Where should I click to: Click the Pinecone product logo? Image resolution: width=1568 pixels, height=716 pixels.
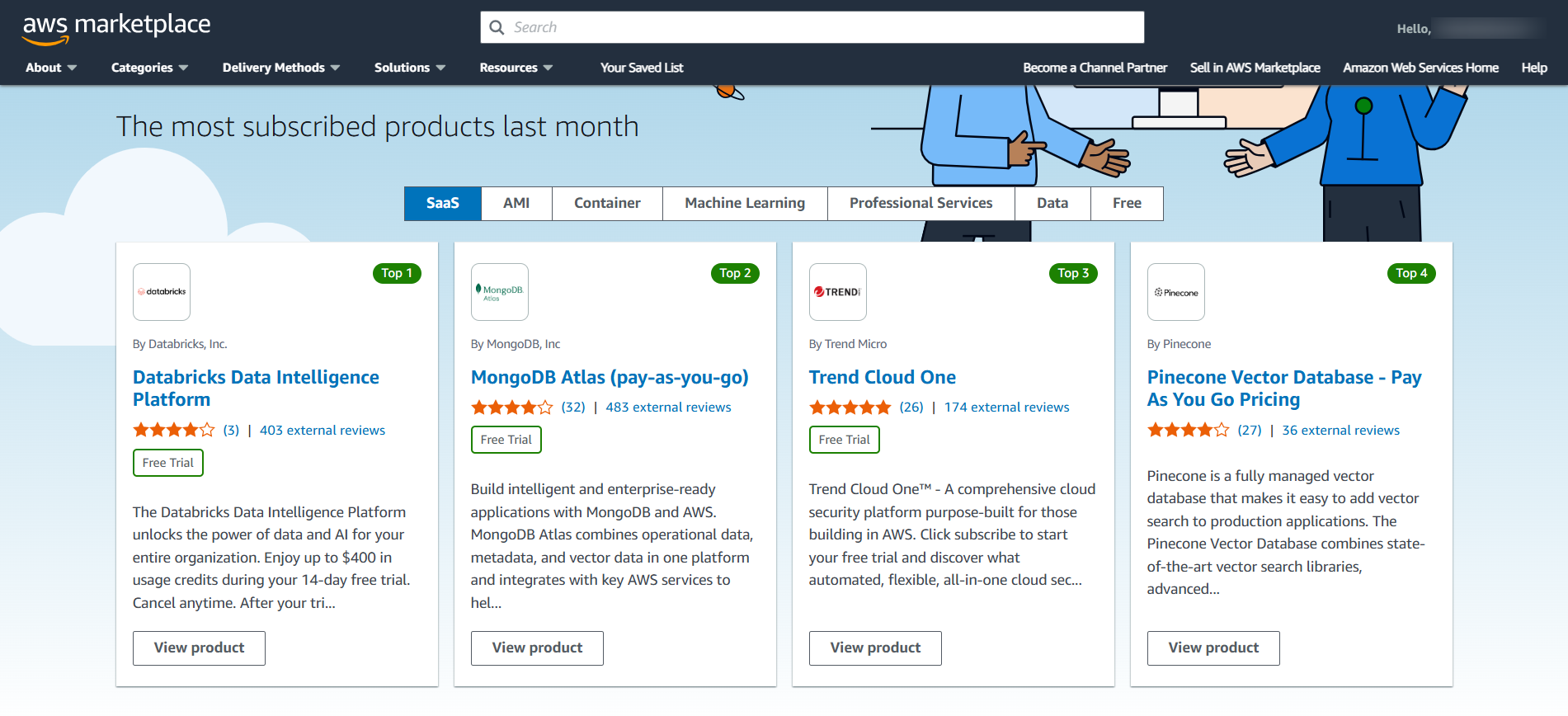tap(1176, 292)
